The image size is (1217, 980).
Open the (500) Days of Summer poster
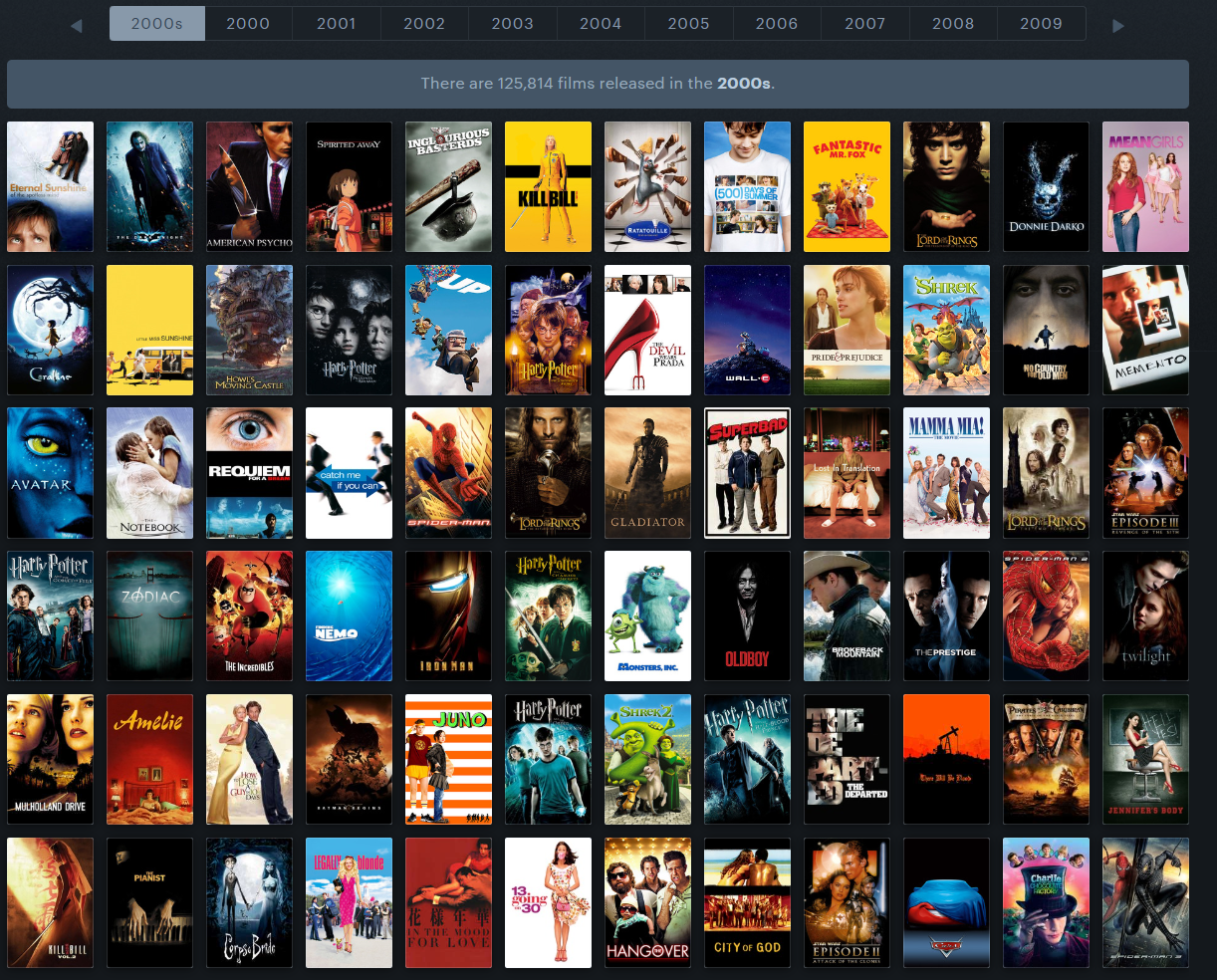(747, 187)
